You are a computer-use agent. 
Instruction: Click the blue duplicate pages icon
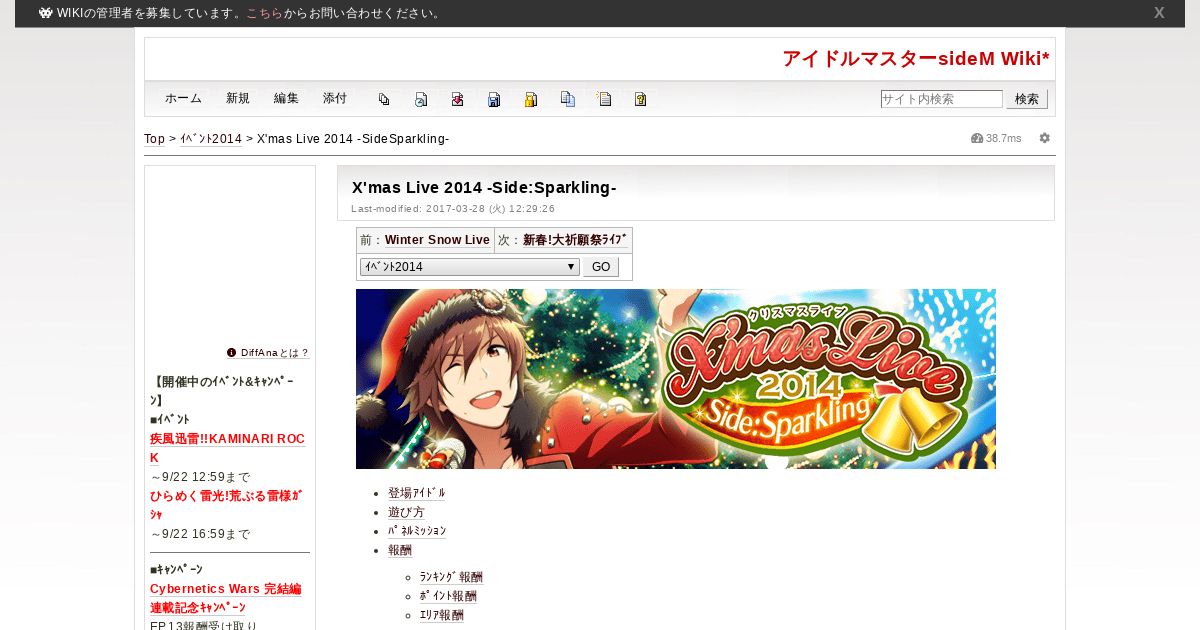(568, 99)
